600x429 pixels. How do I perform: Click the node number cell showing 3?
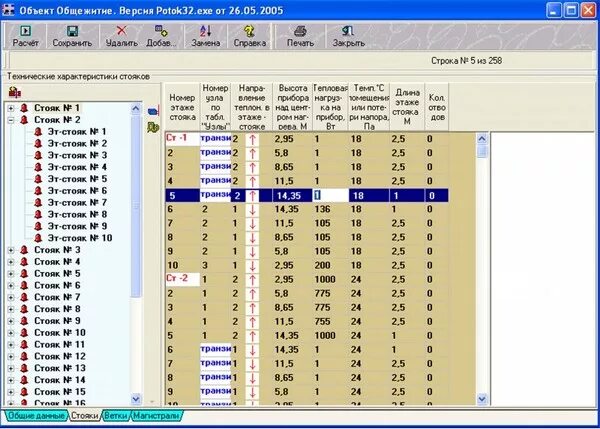tap(215, 266)
